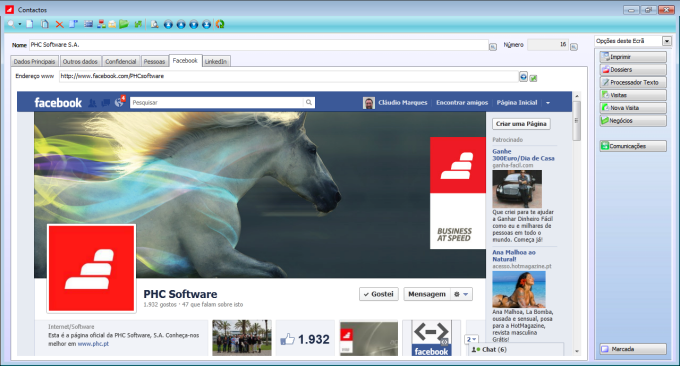Image resolution: width=680 pixels, height=366 pixels.
Task: Open the search dropdown arrow beside magnifier
Action: click(20, 24)
